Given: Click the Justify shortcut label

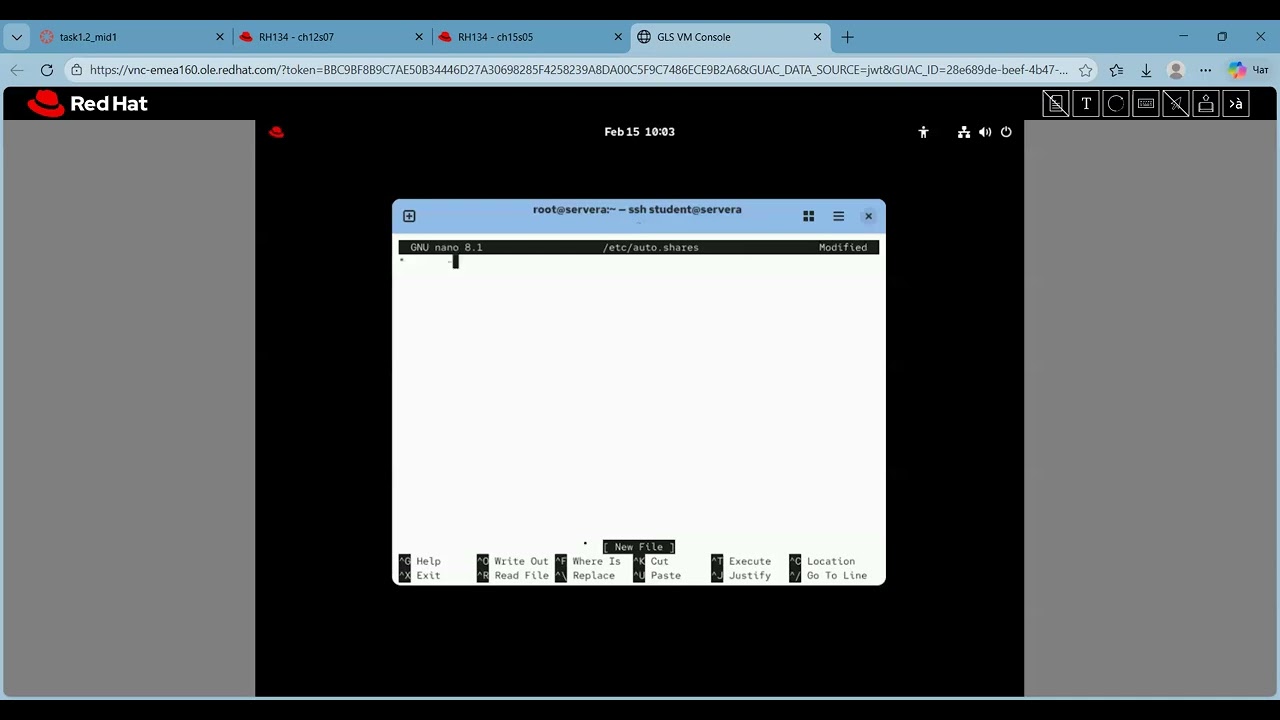Looking at the screenshot, I should 749,575.
